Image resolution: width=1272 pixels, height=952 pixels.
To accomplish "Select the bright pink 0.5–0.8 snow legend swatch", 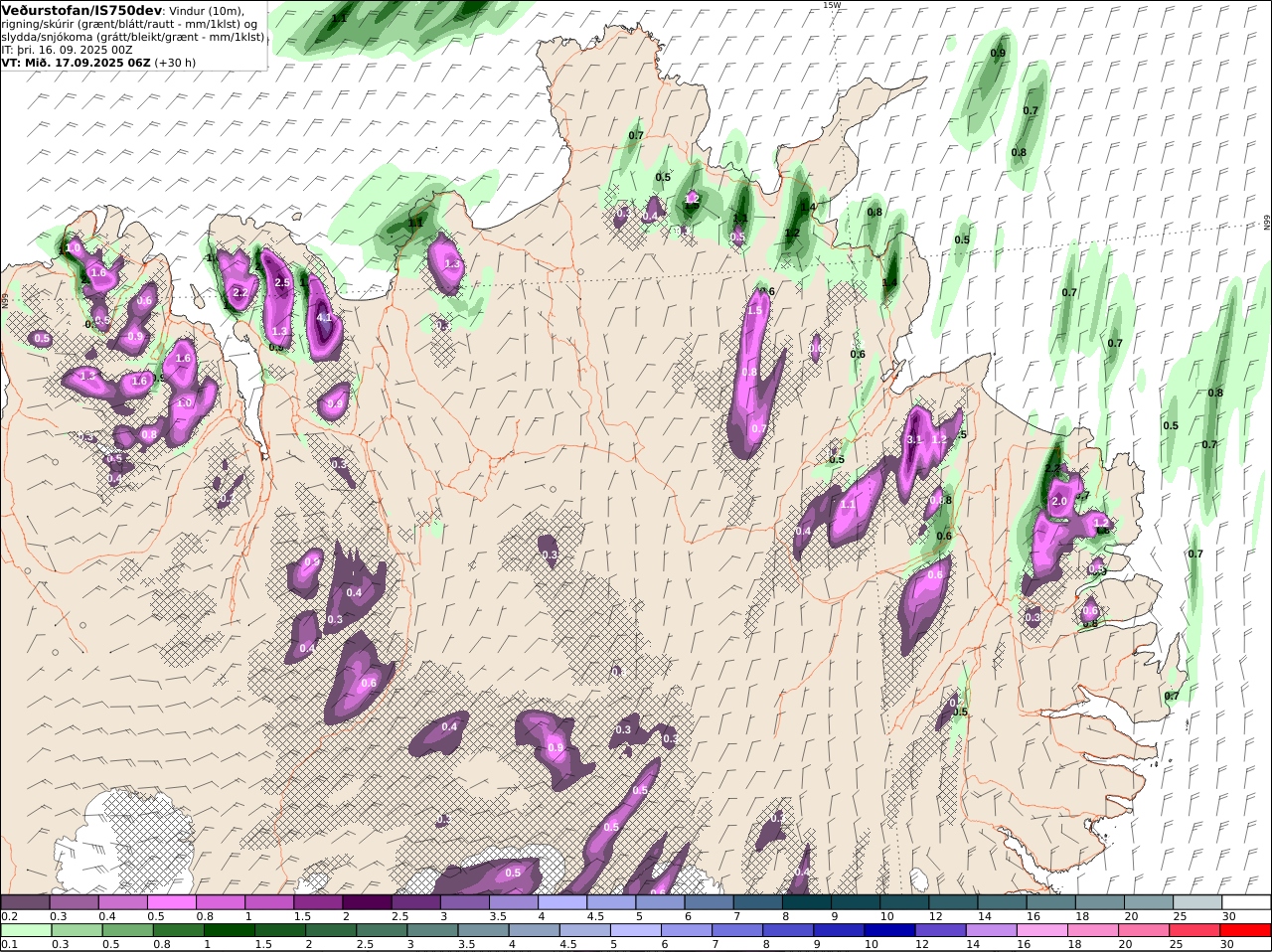I will 171,902.
